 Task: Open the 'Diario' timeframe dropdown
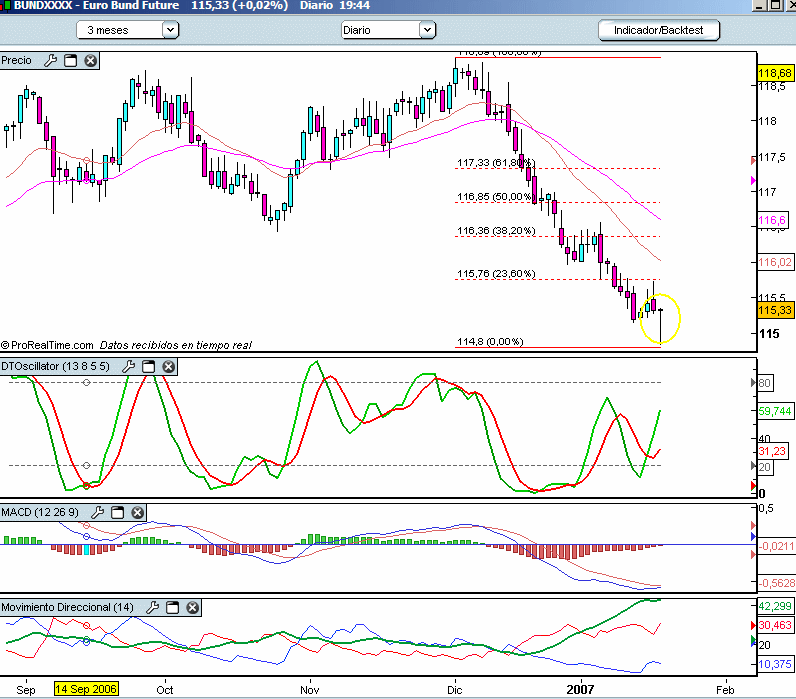(427, 30)
